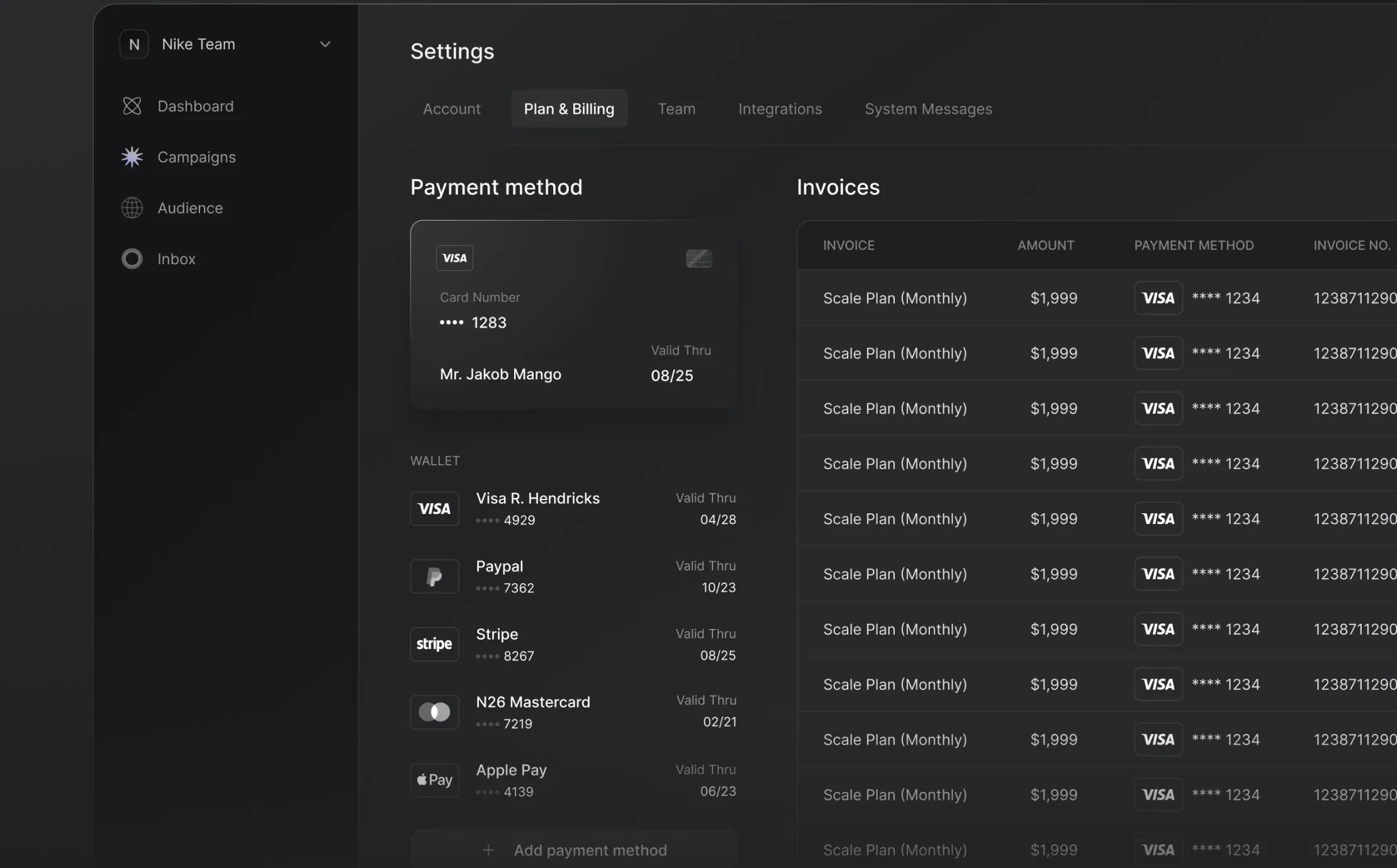Click invoice number in the third invoice row
Viewport: 1397px width, 868px height.
(1355, 409)
